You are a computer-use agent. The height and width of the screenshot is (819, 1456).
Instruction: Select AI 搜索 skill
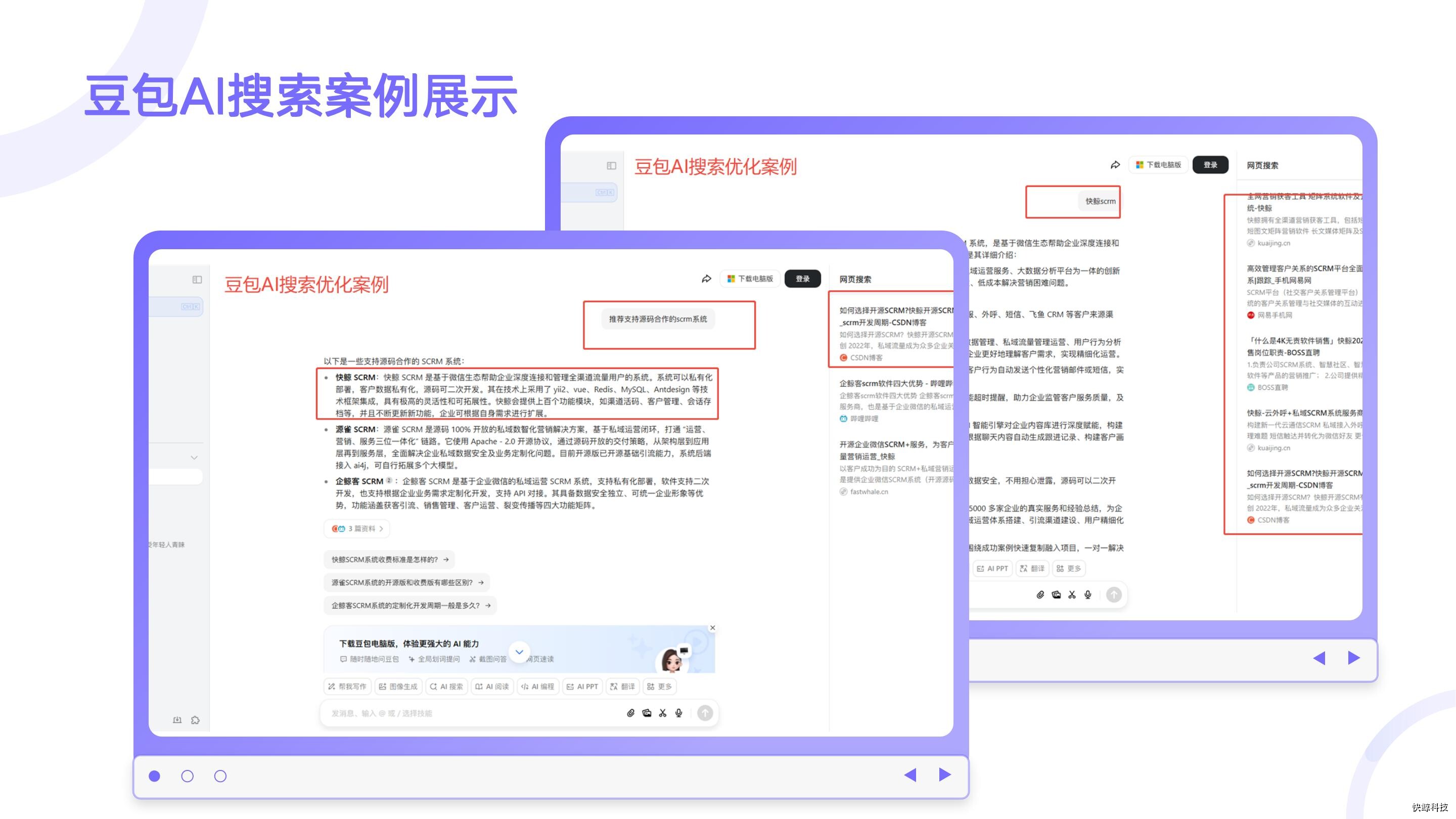click(x=446, y=686)
